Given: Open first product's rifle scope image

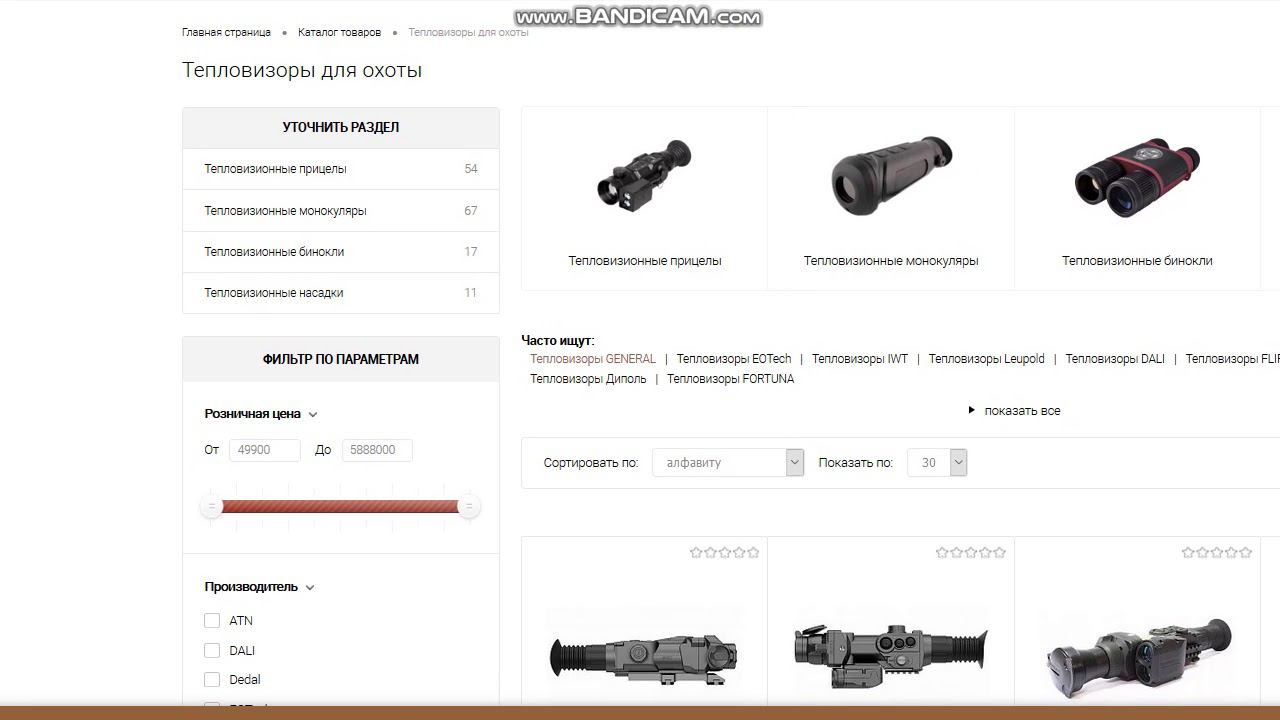Looking at the screenshot, I should click(x=644, y=652).
